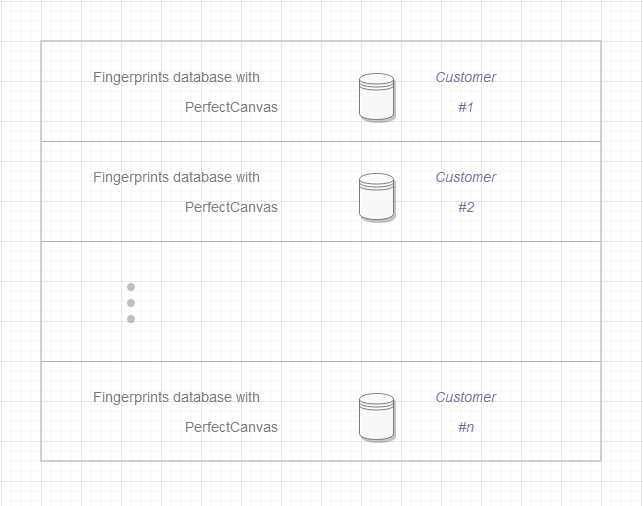Select 'Fingerprints database with' text in last row
Image resolution: width=643 pixels, height=506 pixels.
176,397
